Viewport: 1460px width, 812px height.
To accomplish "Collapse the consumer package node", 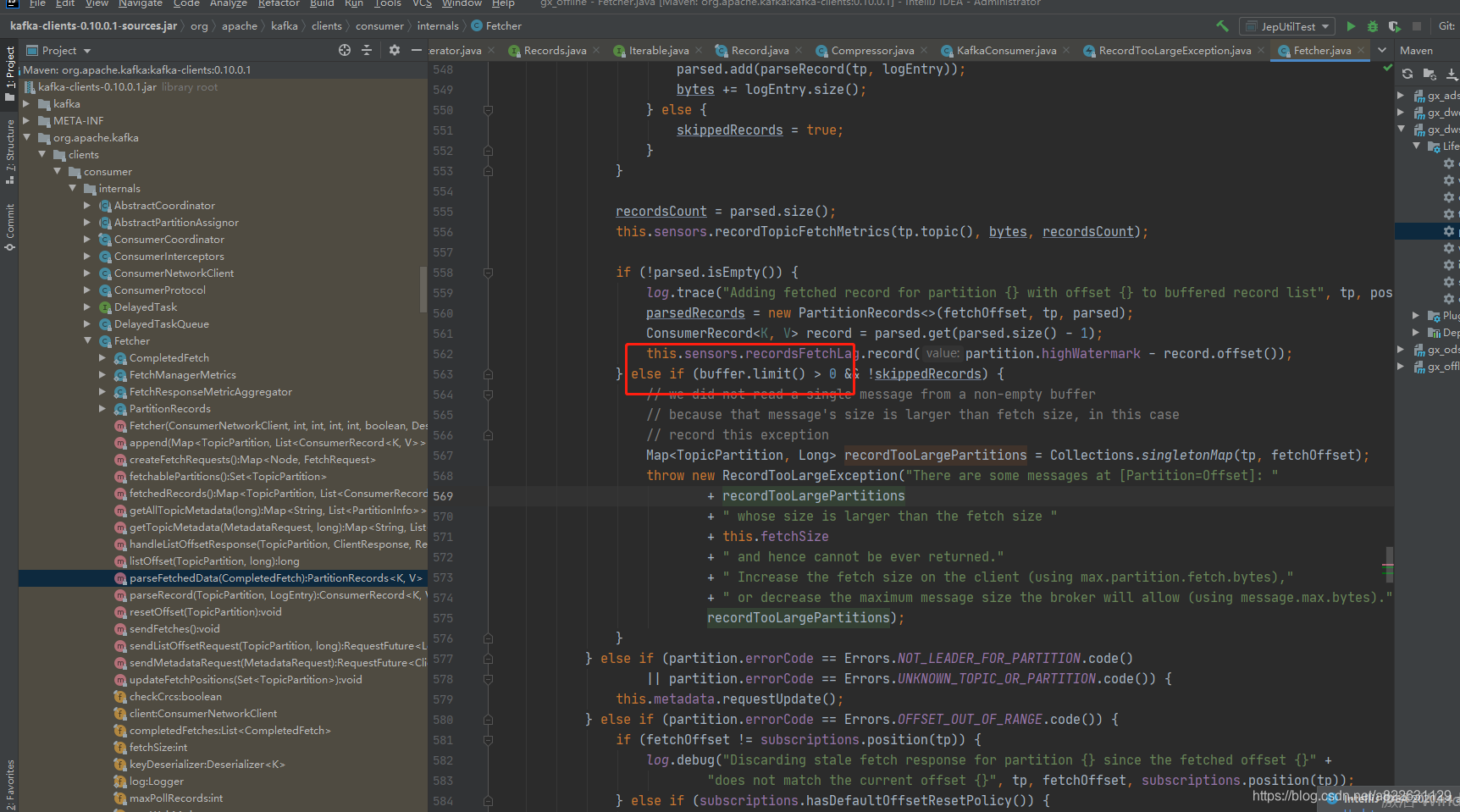I will tap(57, 172).
